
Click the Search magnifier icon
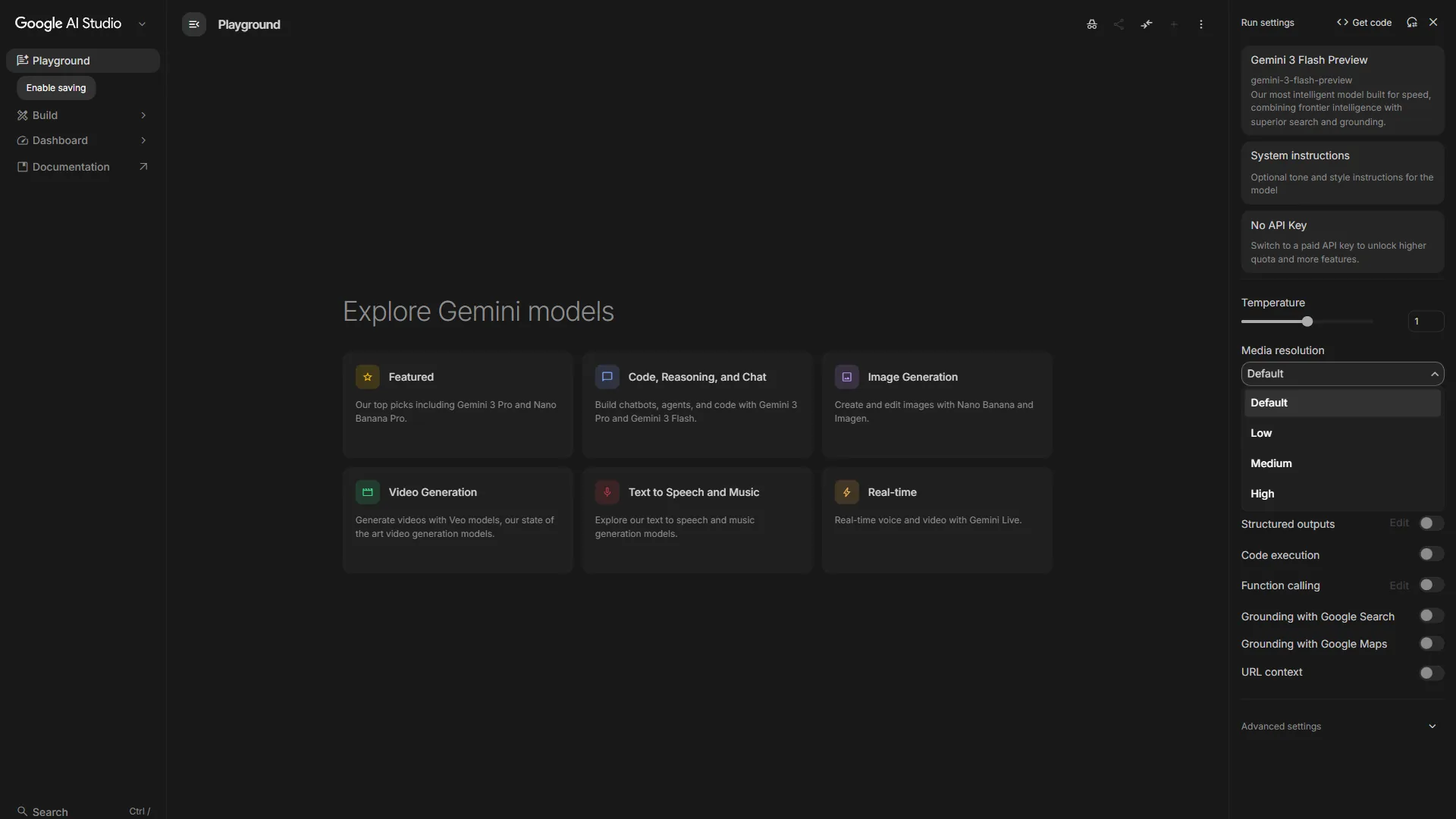pyautogui.click(x=23, y=811)
